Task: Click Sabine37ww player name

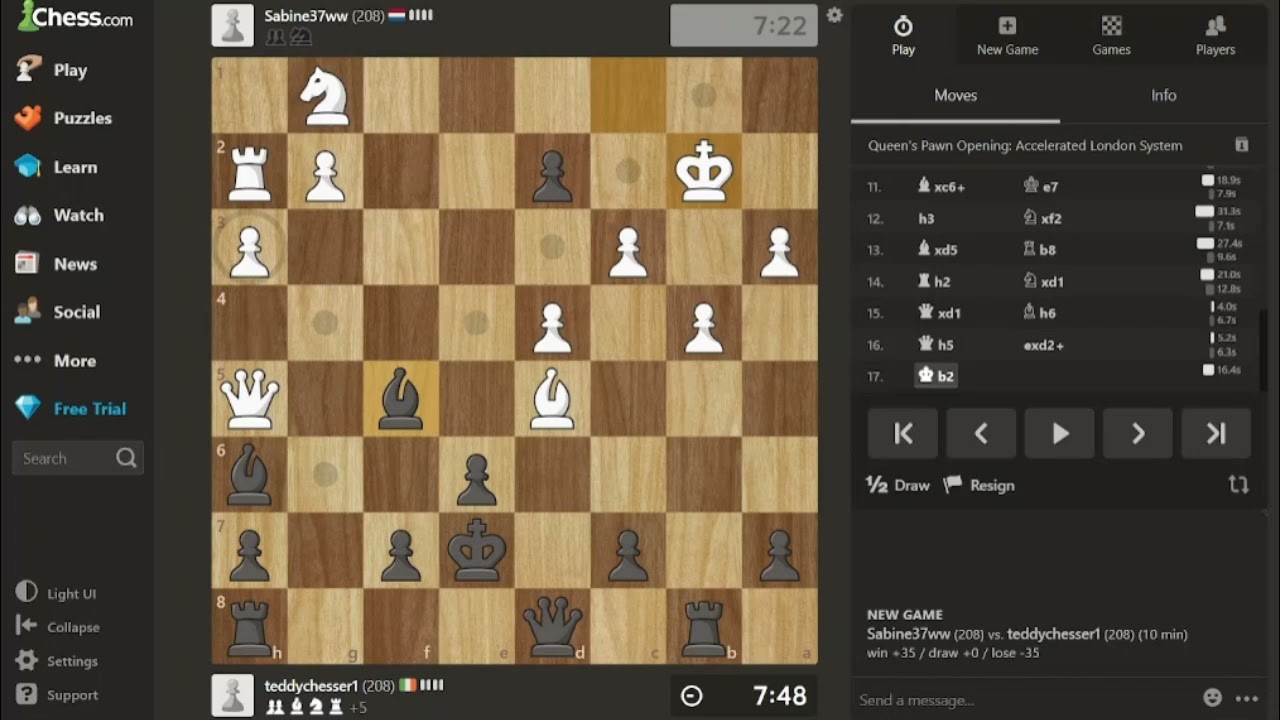Action: coord(307,16)
